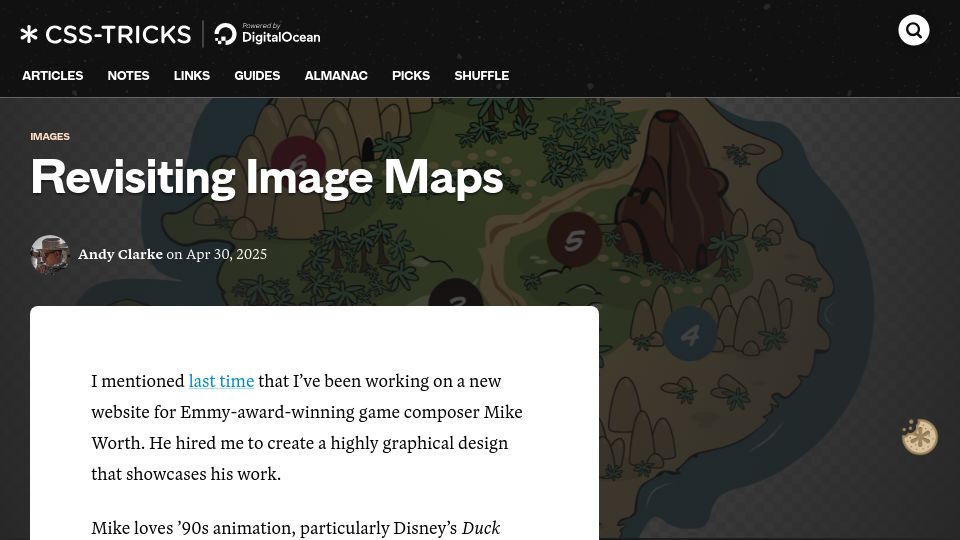Open the search magnifier icon
The width and height of the screenshot is (960, 540).
(913, 30)
